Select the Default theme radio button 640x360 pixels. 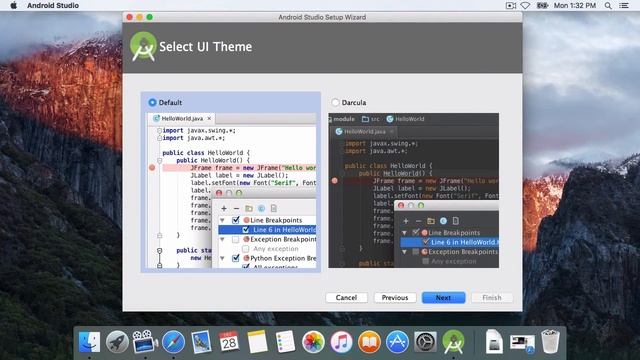click(x=152, y=102)
